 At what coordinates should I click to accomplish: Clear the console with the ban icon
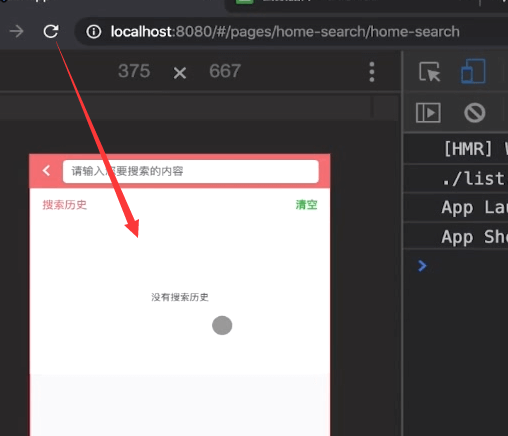click(475, 113)
